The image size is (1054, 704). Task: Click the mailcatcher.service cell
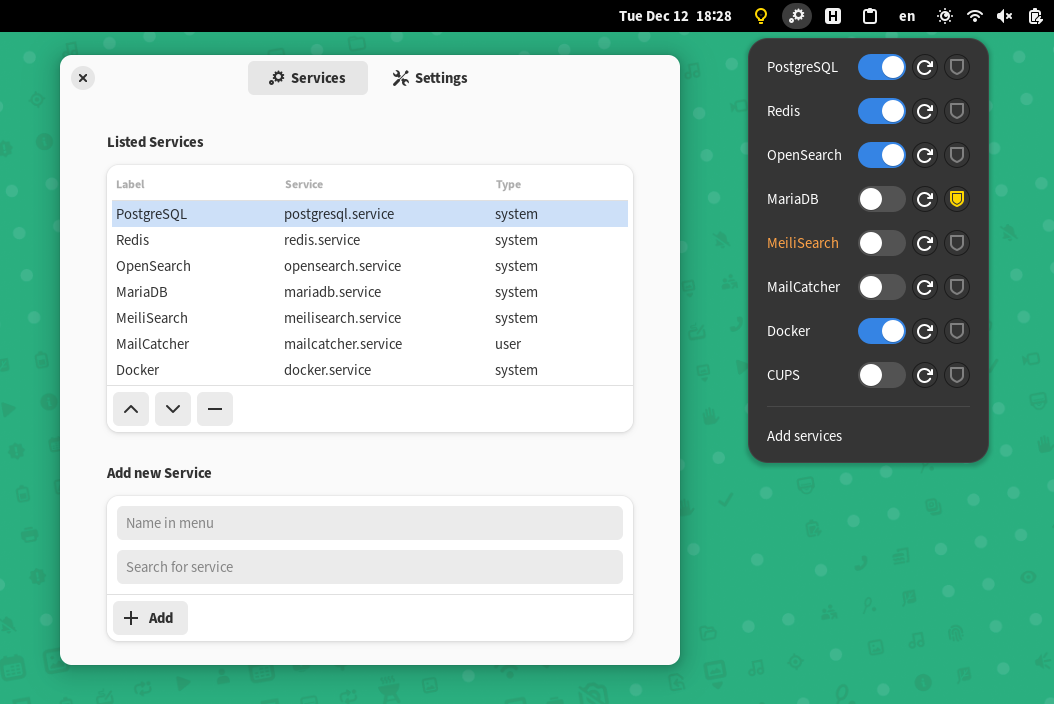[343, 344]
